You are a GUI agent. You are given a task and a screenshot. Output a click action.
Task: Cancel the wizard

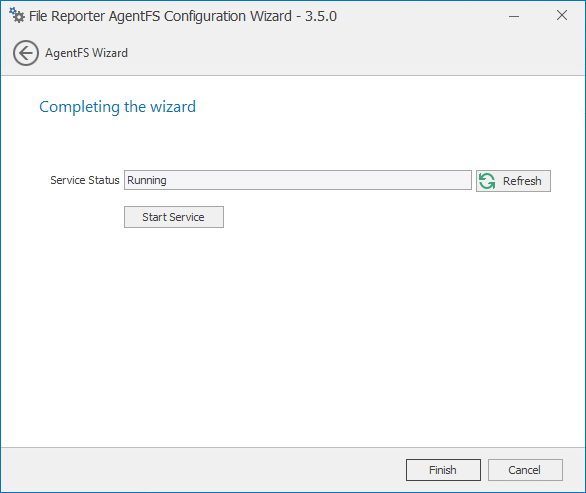525,470
